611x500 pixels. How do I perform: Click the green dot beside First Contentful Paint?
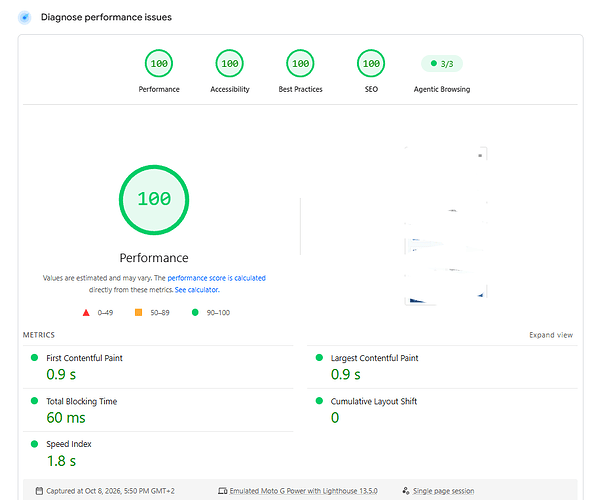click(x=34, y=358)
